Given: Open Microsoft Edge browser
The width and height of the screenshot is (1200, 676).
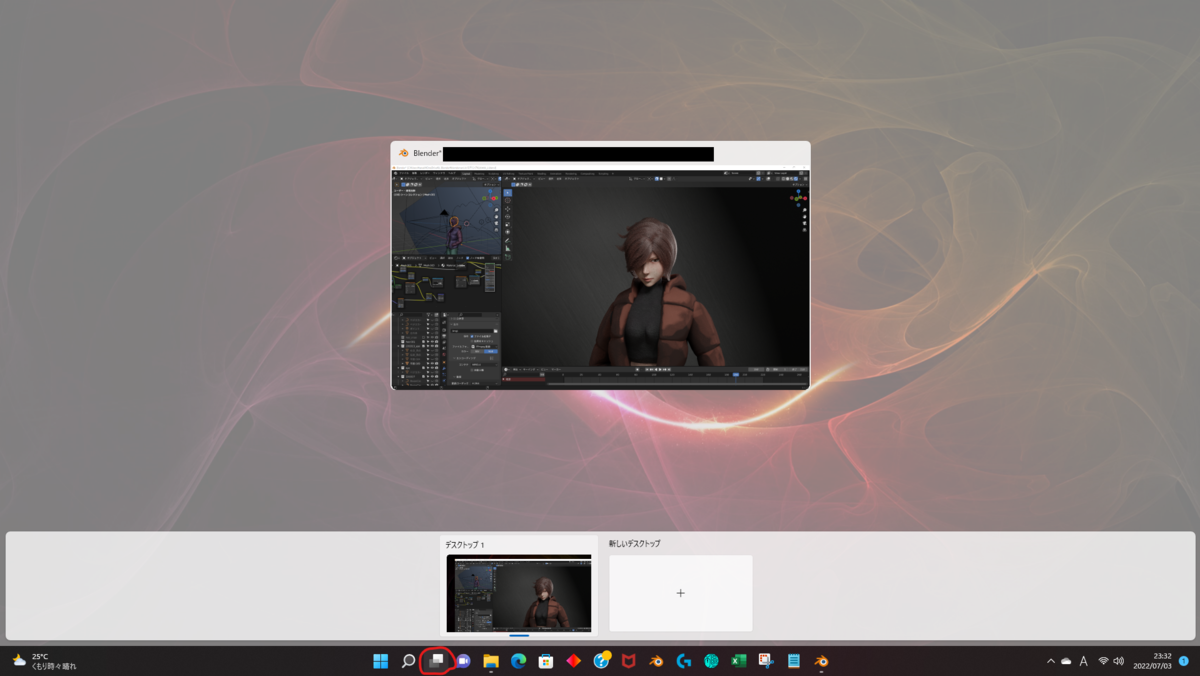Looking at the screenshot, I should coord(518,661).
